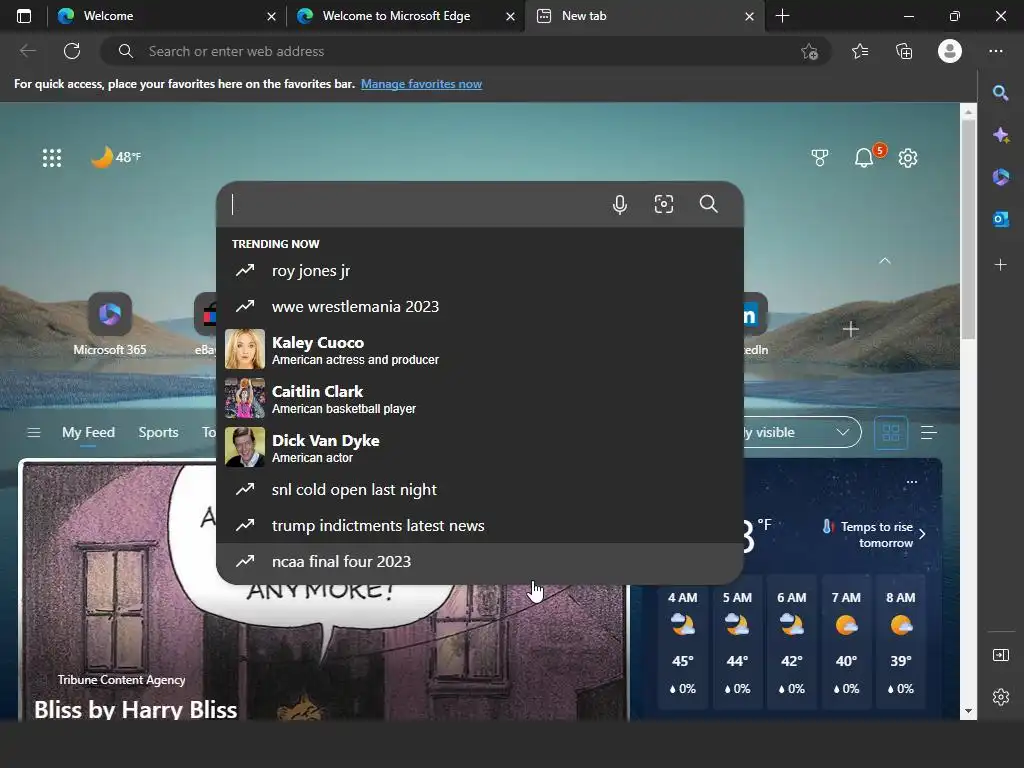Select 8 AM hourly forecast
1024x768 pixels.
point(900,643)
